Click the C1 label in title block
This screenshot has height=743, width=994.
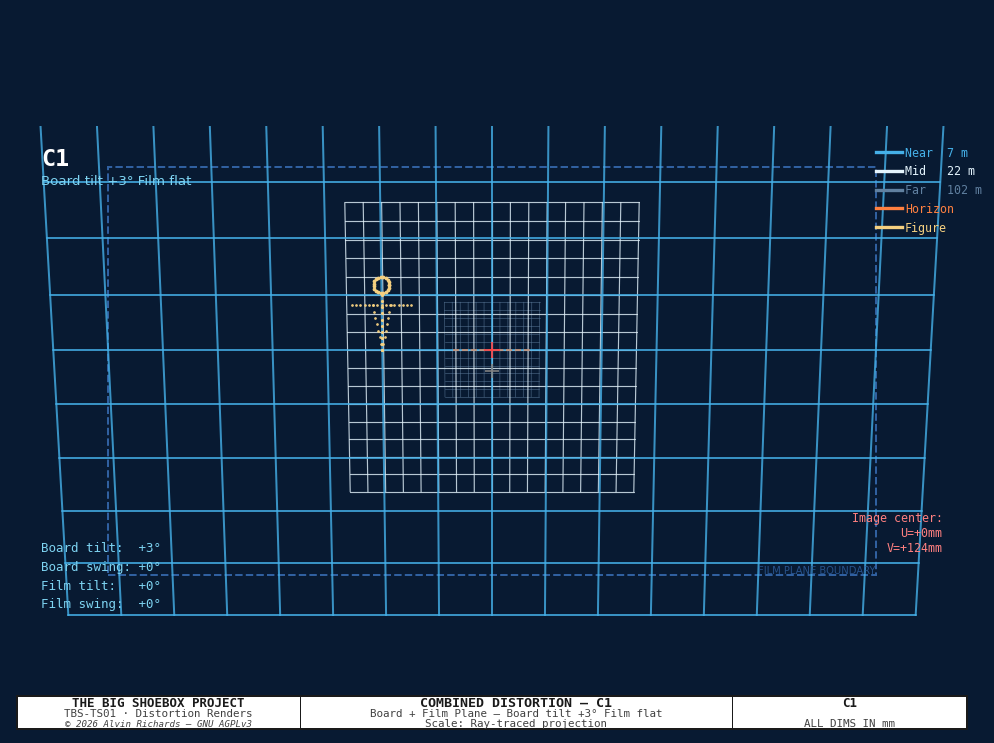click(849, 703)
